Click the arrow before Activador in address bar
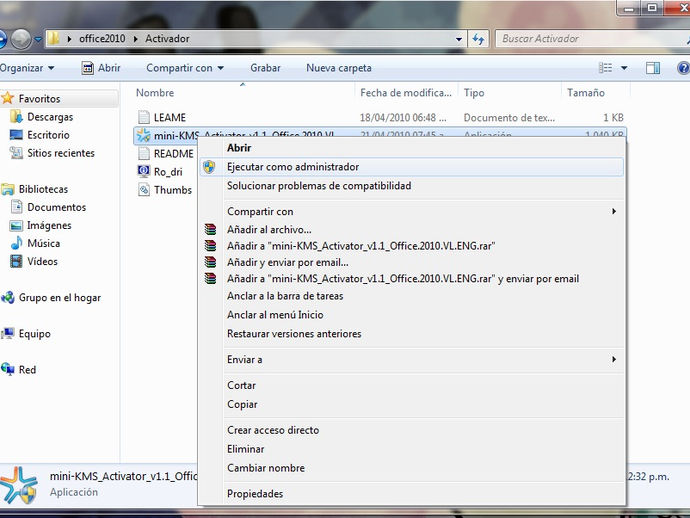This screenshot has width=690, height=518. pyautogui.click(x=136, y=39)
